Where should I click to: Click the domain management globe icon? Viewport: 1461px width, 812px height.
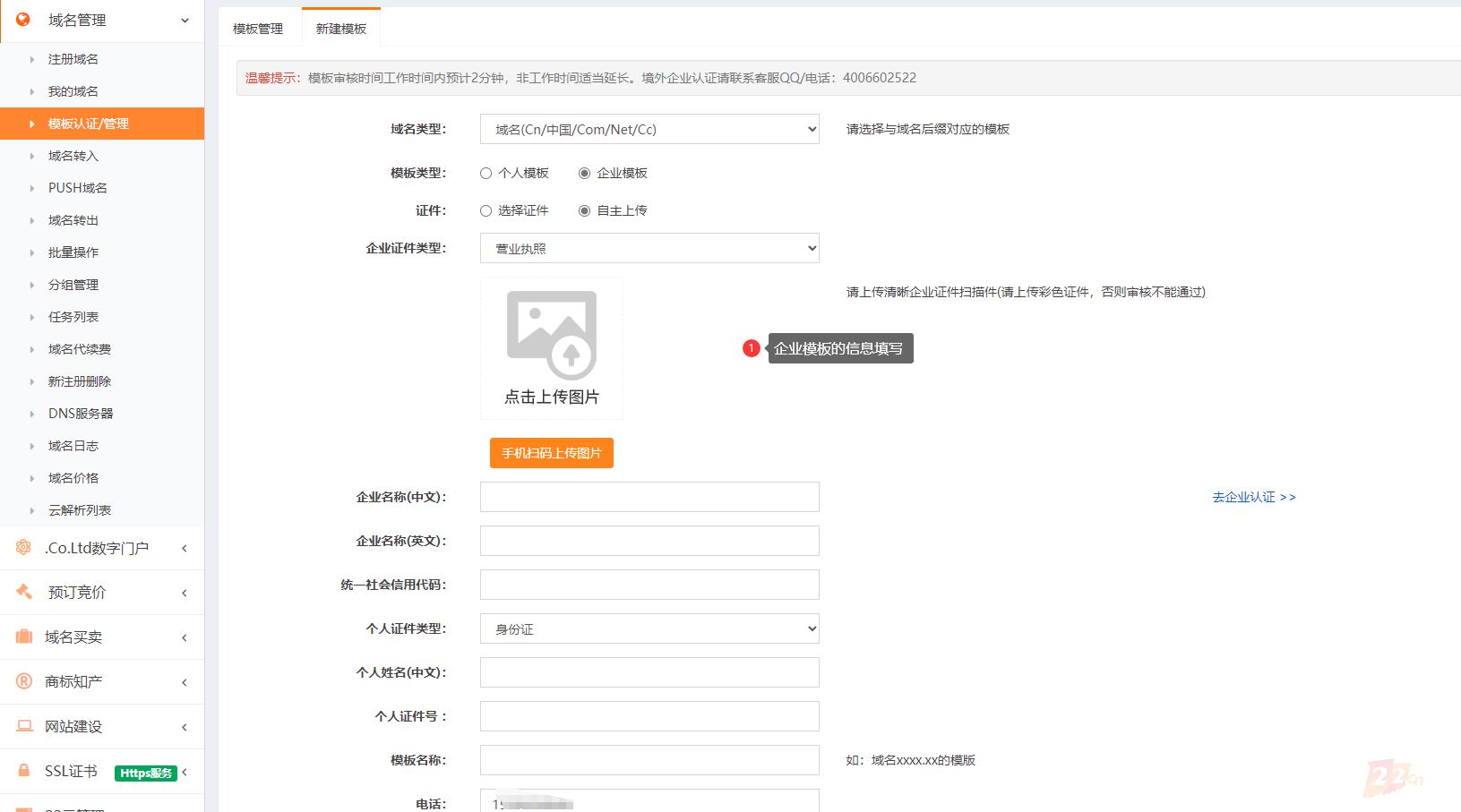(x=23, y=19)
